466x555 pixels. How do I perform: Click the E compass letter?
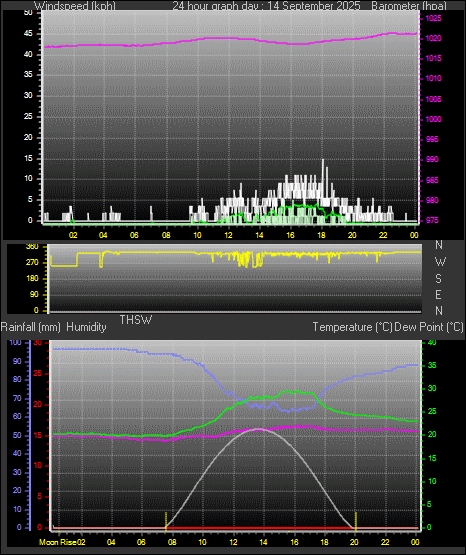(x=438, y=294)
